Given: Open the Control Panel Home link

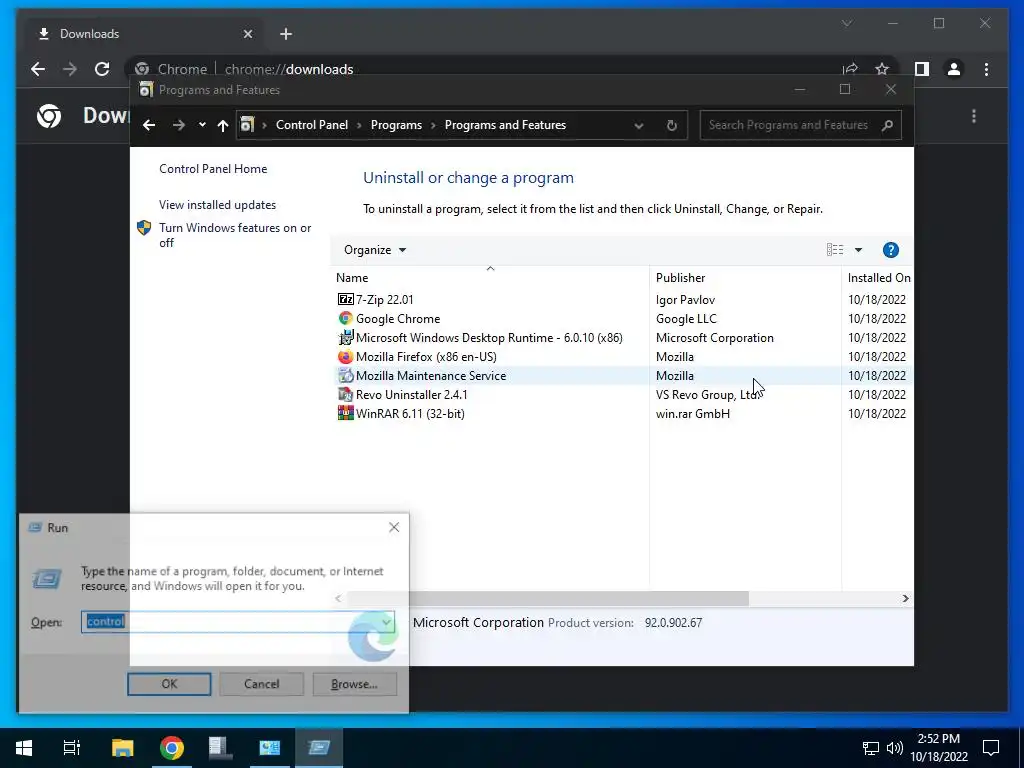Looking at the screenshot, I should (213, 168).
